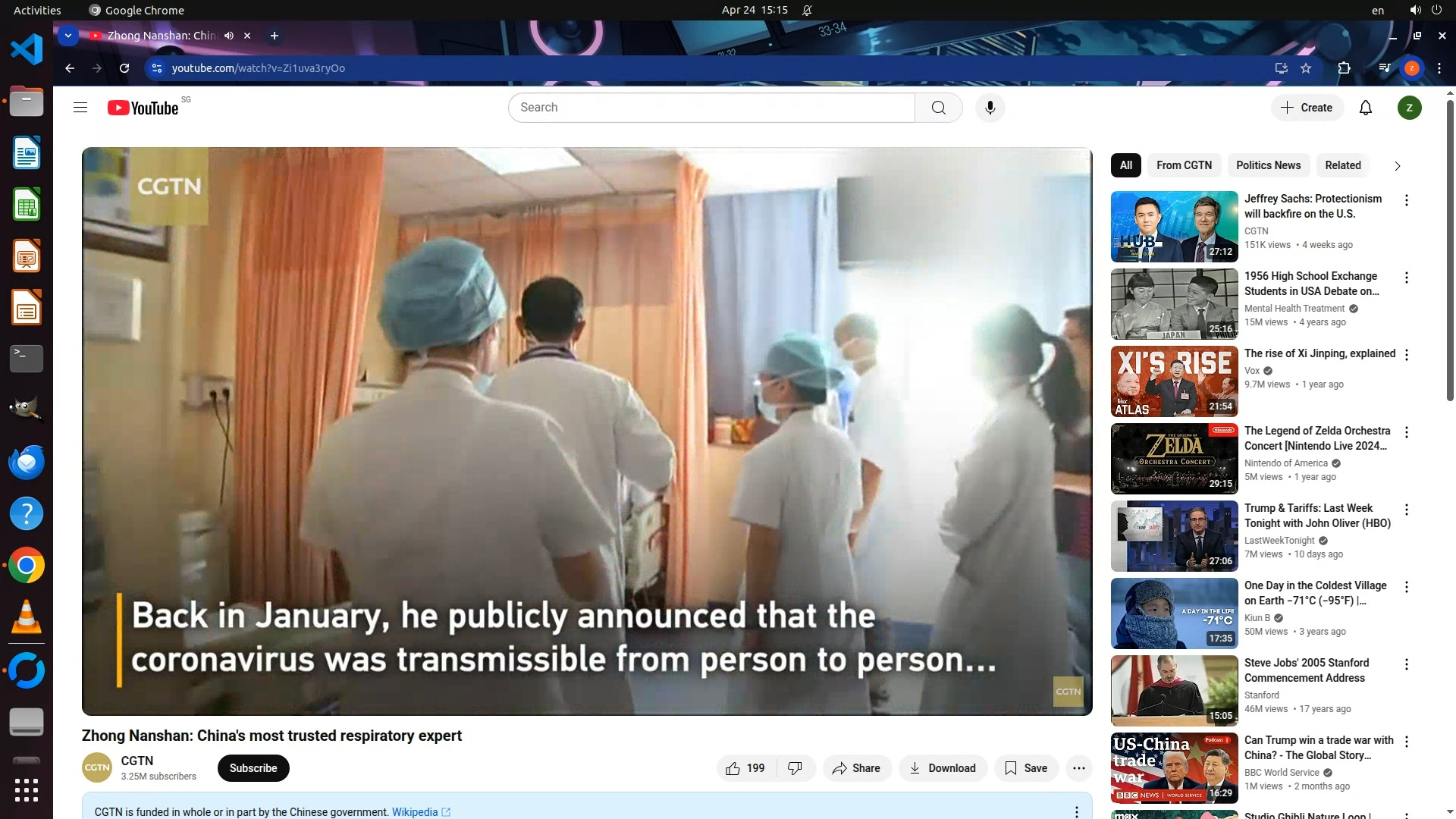Select the Politics News filter chip
This screenshot has width=1456, height=819.
1268,165
